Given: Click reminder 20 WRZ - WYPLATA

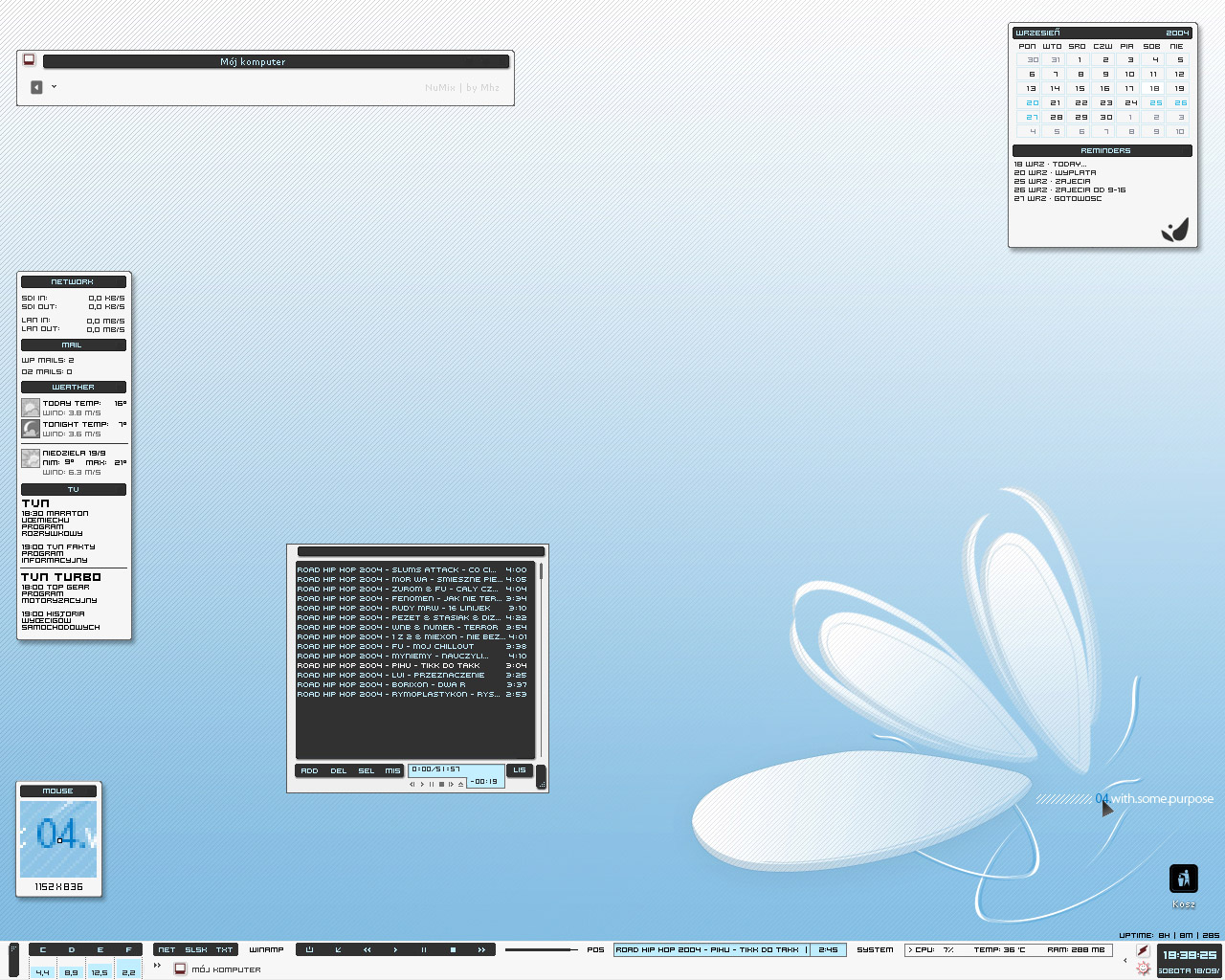Looking at the screenshot, I should click(x=1056, y=173).
